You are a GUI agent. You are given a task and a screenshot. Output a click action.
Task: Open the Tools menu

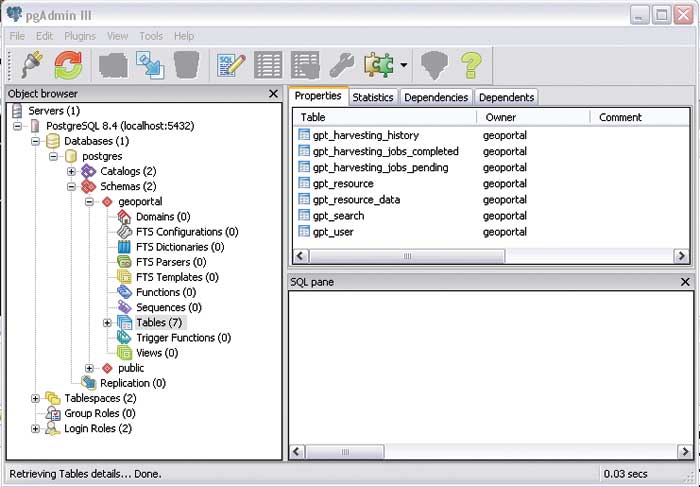(151, 36)
